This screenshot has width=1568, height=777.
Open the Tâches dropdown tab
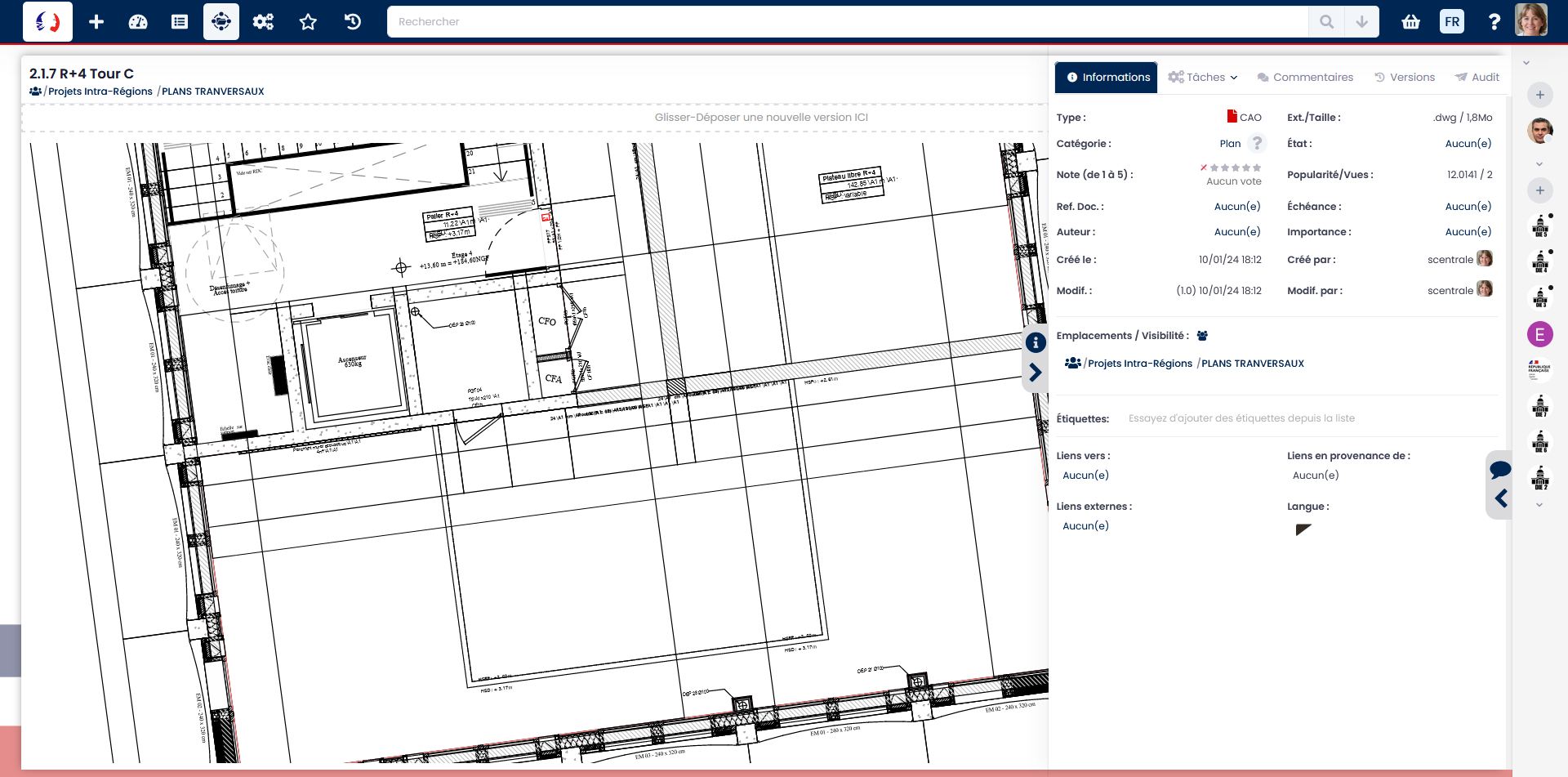[1203, 78]
